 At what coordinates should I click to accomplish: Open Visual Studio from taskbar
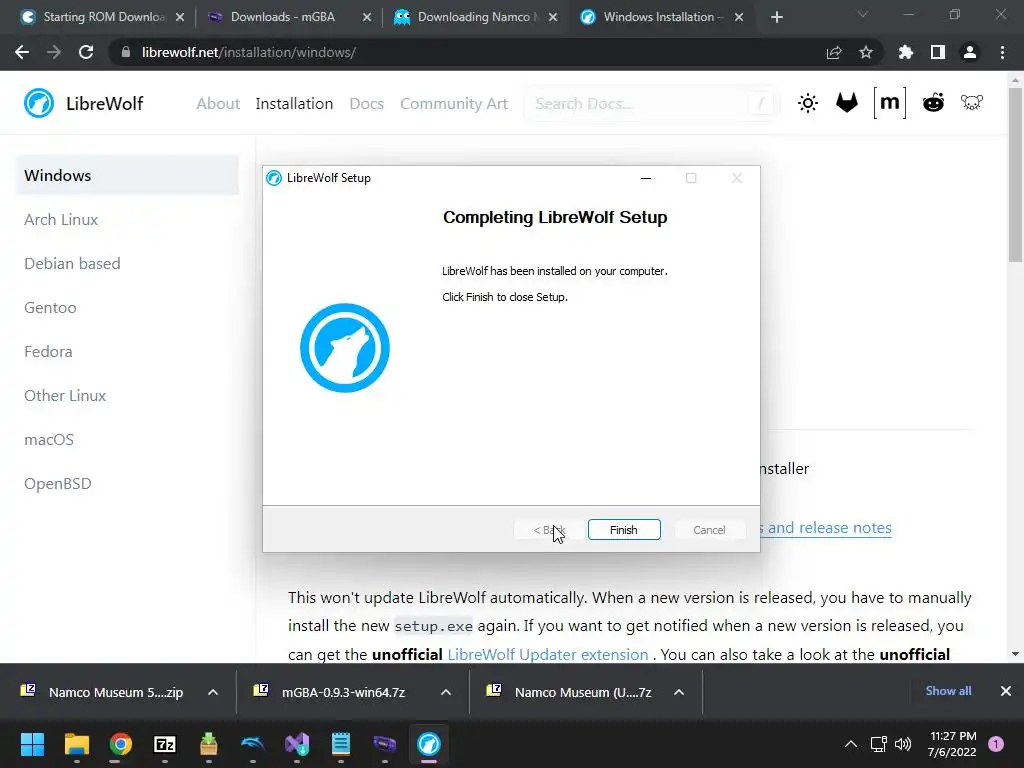[297, 744]
